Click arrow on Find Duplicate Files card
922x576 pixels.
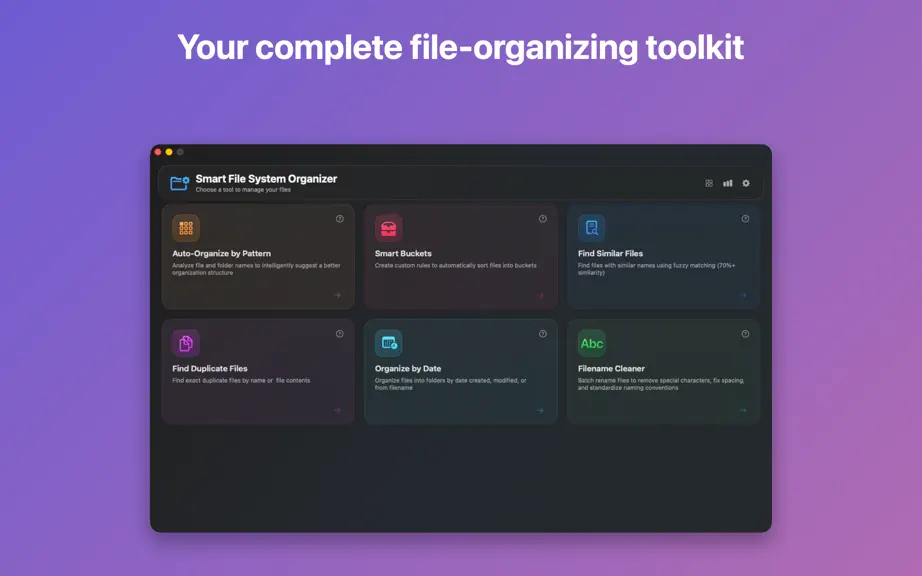[x=338, y=410]
